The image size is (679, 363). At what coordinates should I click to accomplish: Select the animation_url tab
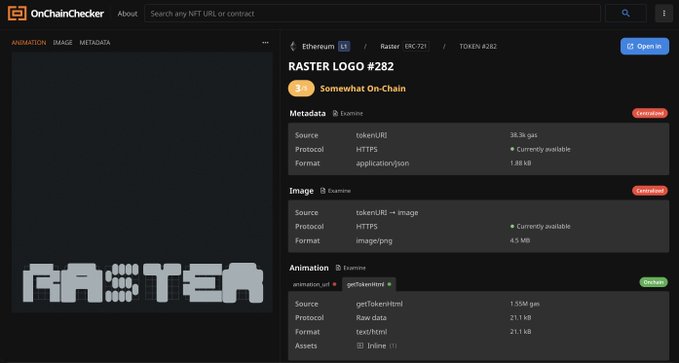(x=314, y=285)
